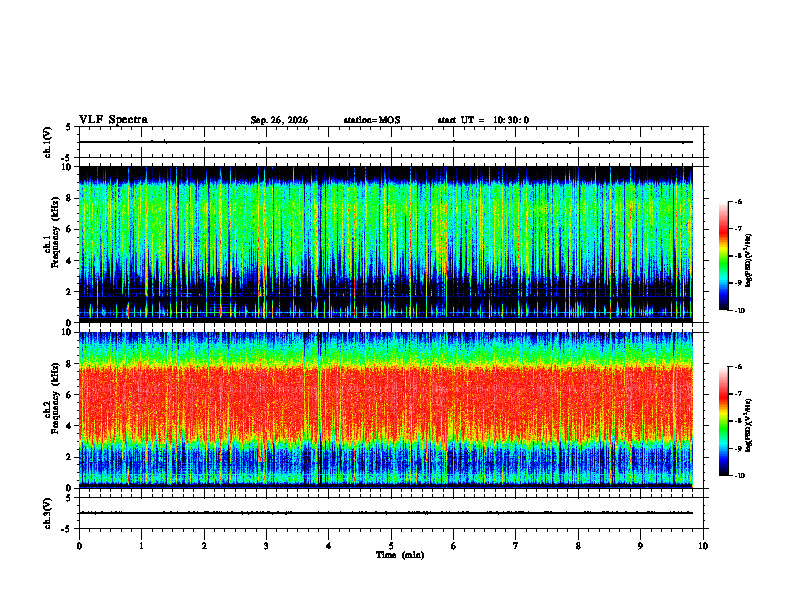Click the ch.3(V) waveform panel label
The width and height of the screenshot is (792, 612).
click(x=48, y=513)
